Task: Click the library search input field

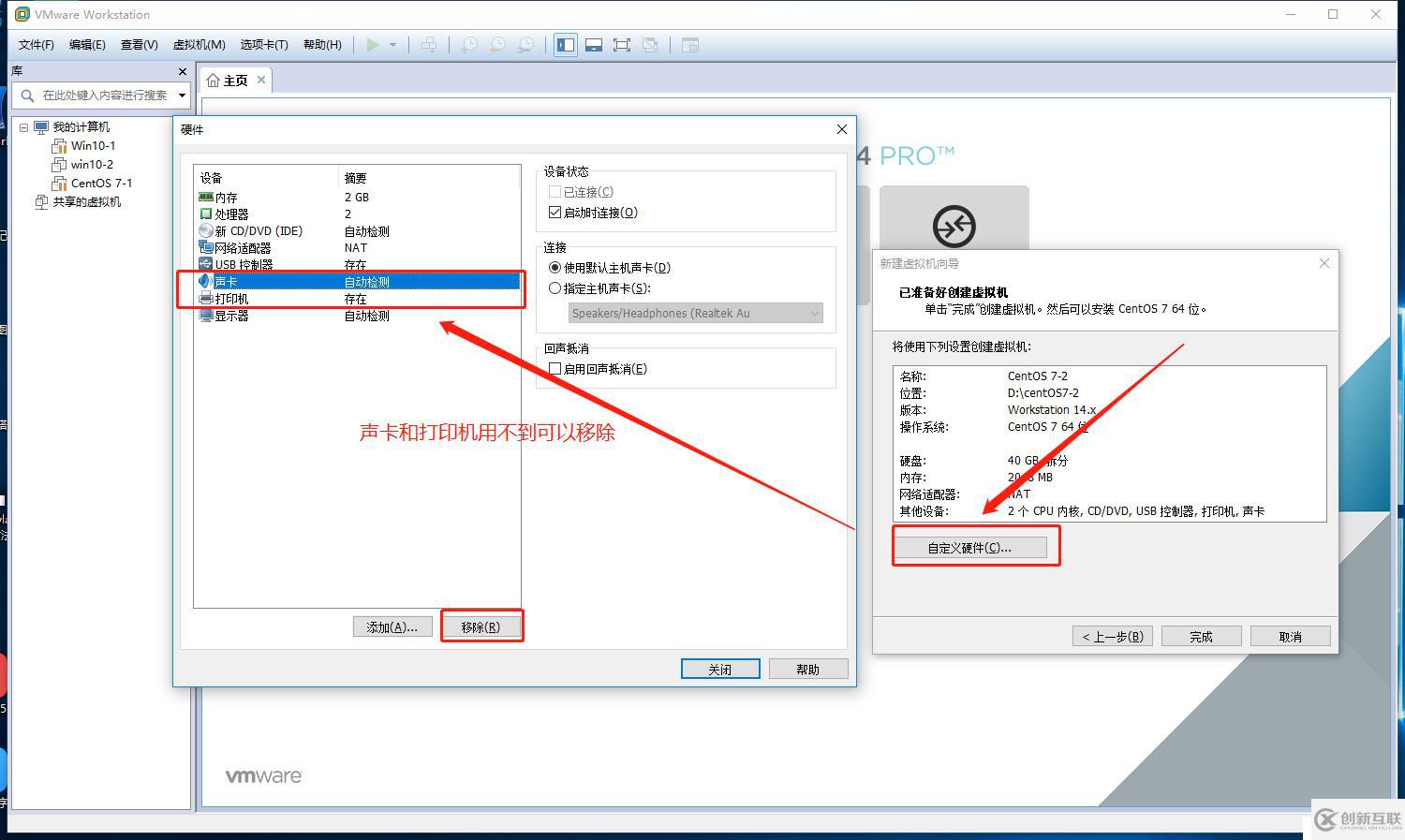Action: 103,96
